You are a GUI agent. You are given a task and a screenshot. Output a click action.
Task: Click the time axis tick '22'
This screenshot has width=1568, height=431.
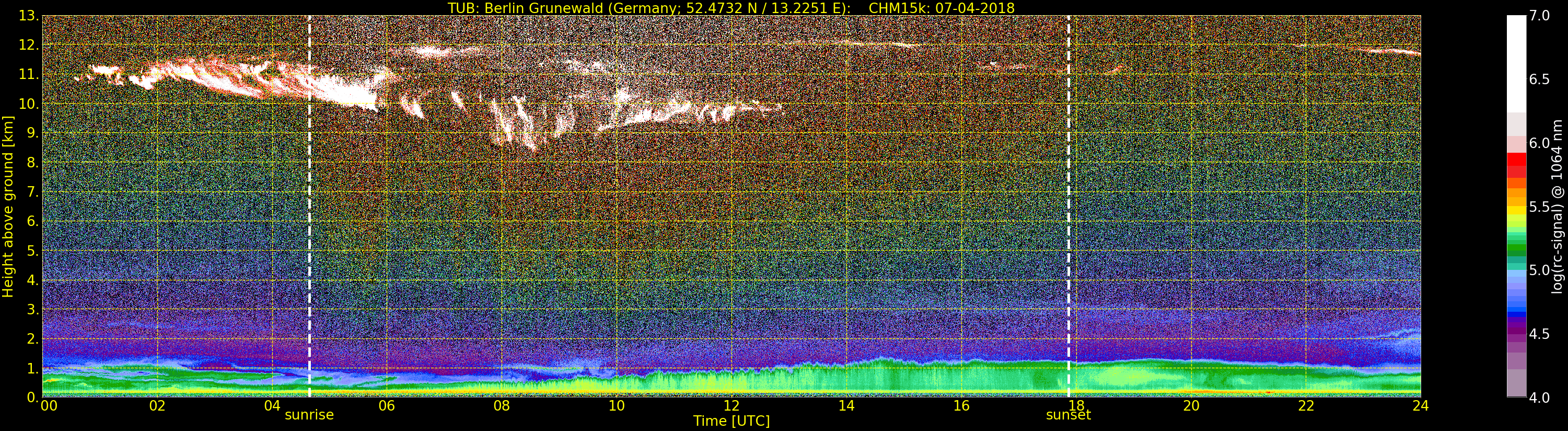point(1306,406)
